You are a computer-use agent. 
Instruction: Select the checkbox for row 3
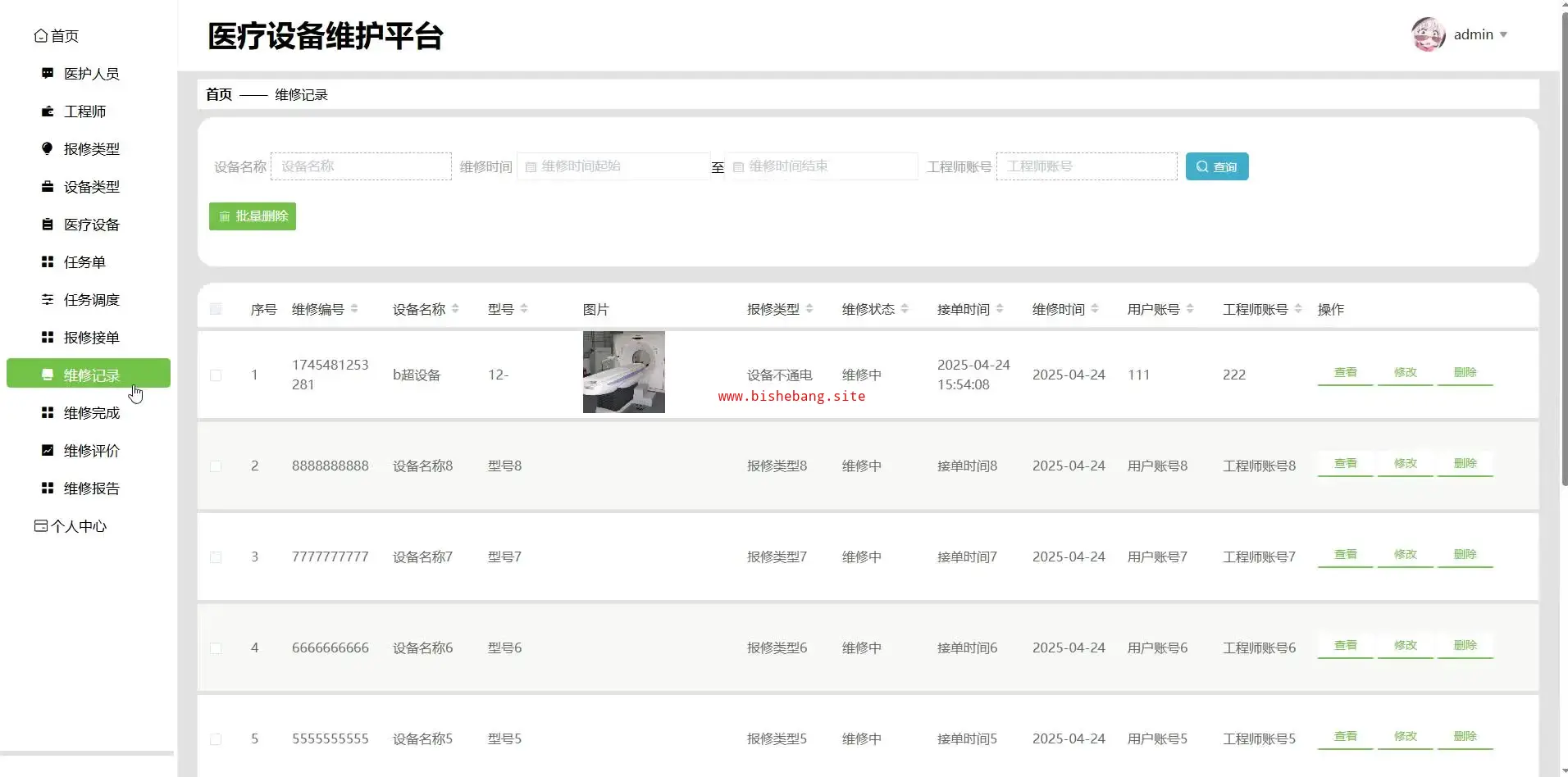(216, 557)
